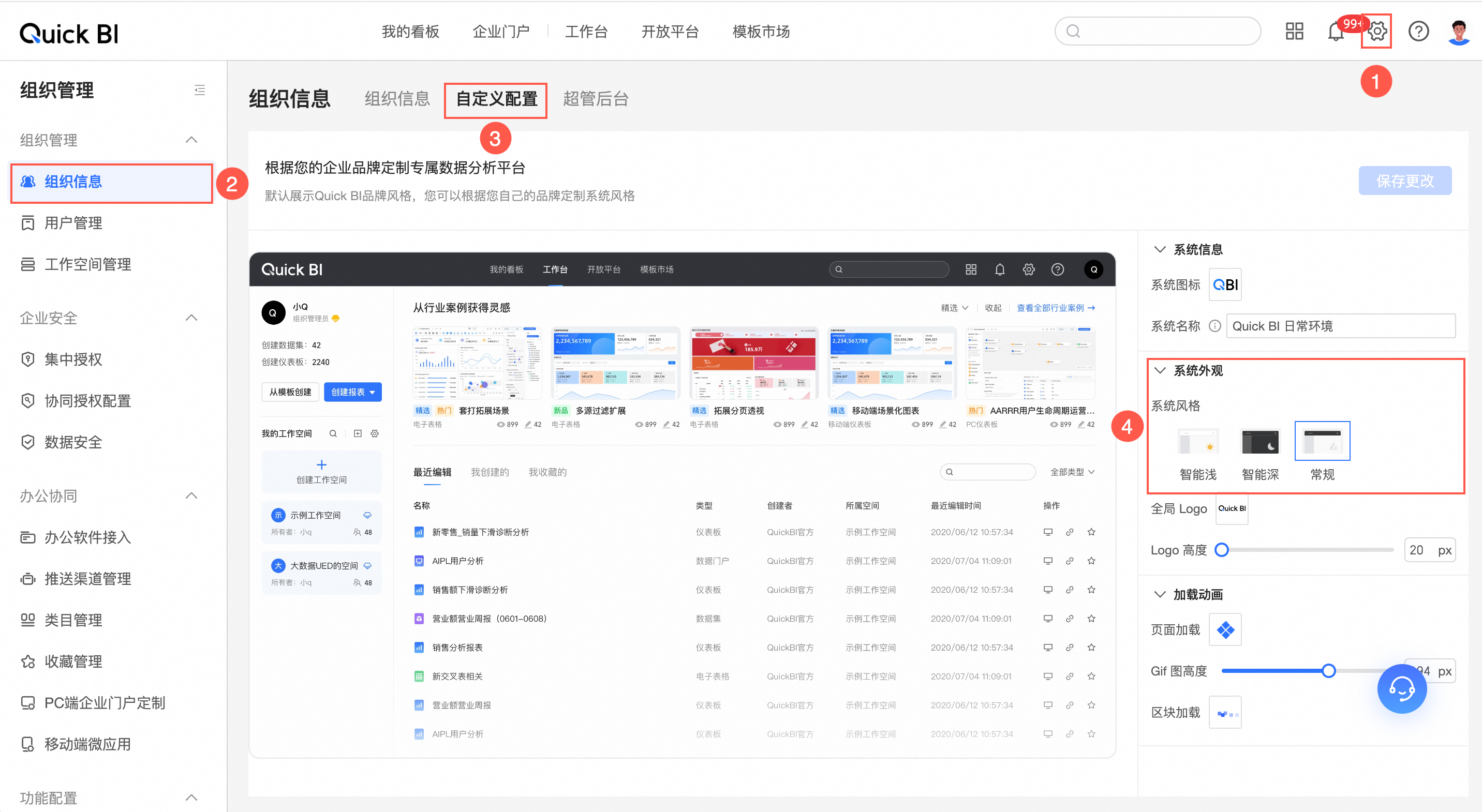Viewport: 1482px width, 812px height.
Task: Collapse the 系统信息 section
Action: [x=1160, y=249]
